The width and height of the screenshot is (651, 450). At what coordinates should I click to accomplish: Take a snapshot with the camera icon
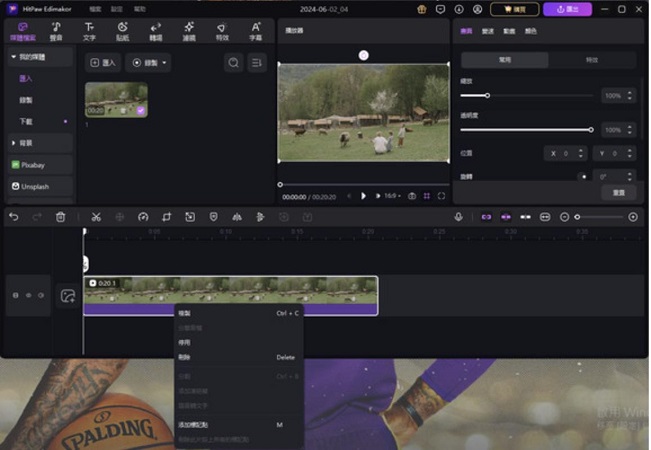click(411, 196)
